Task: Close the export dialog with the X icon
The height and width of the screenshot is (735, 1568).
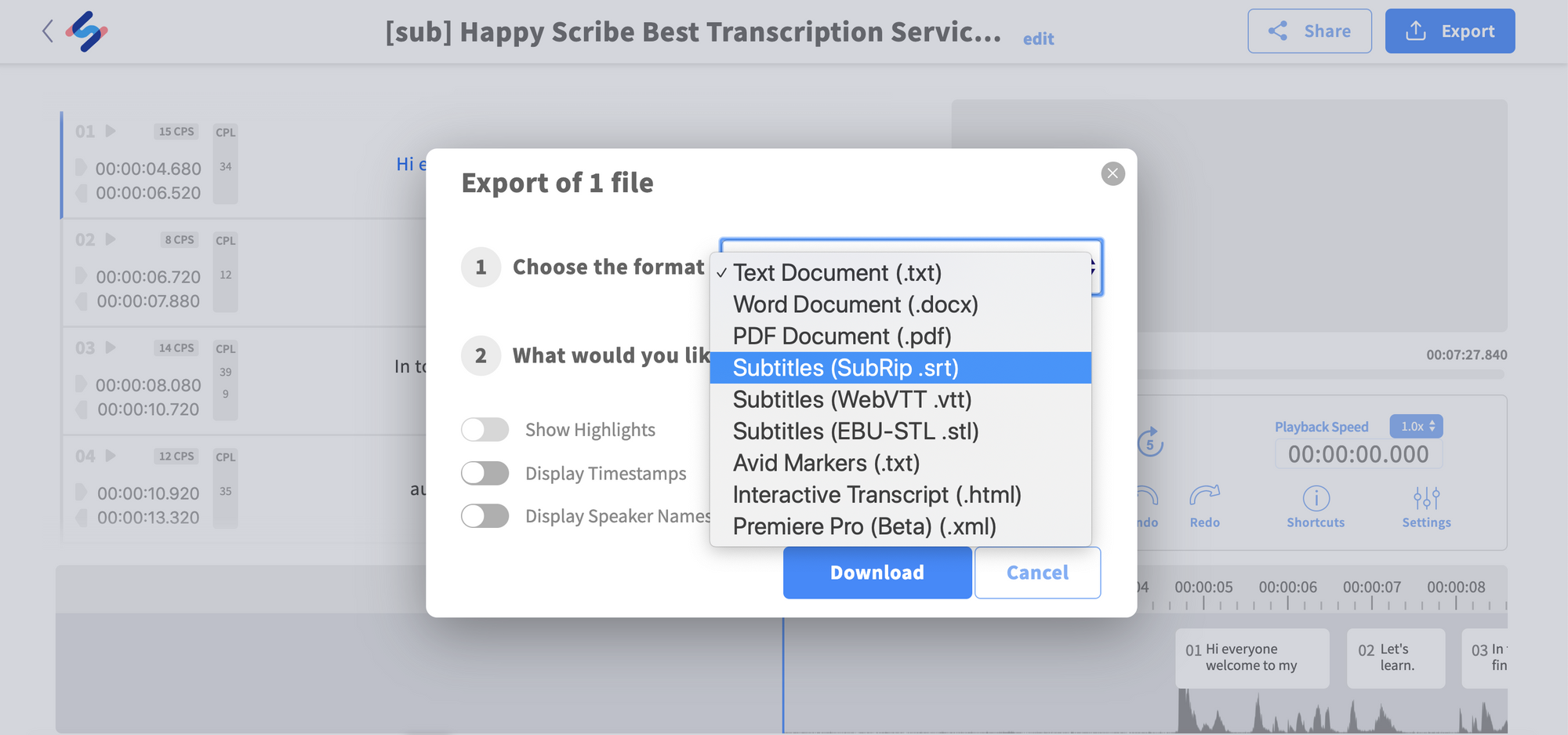Action: (x=1112, y=173)
